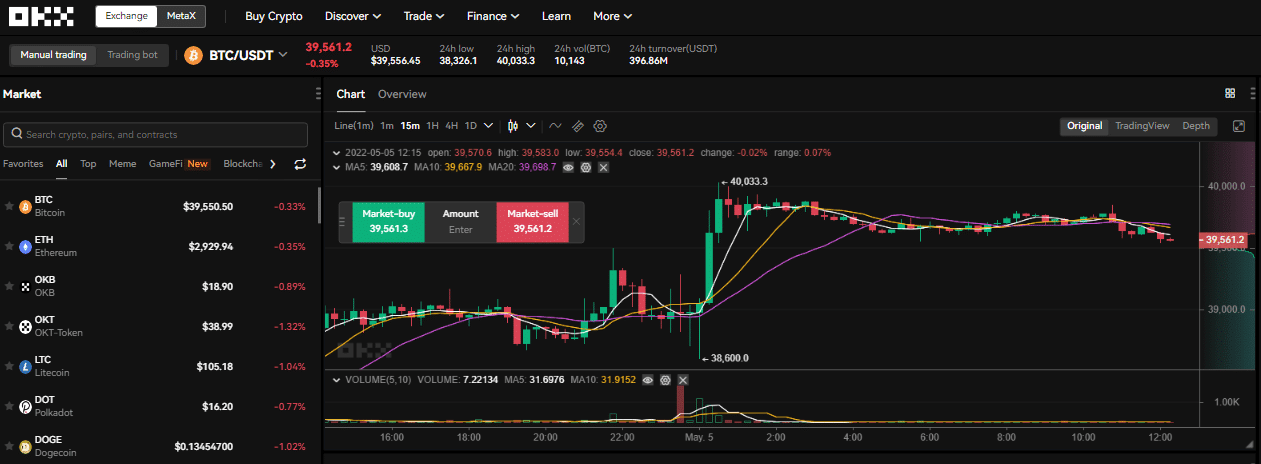The width and height of the screenshot is (1261, 464).
Task: Open the indicators line-wave icon
Action: (555, 126)
